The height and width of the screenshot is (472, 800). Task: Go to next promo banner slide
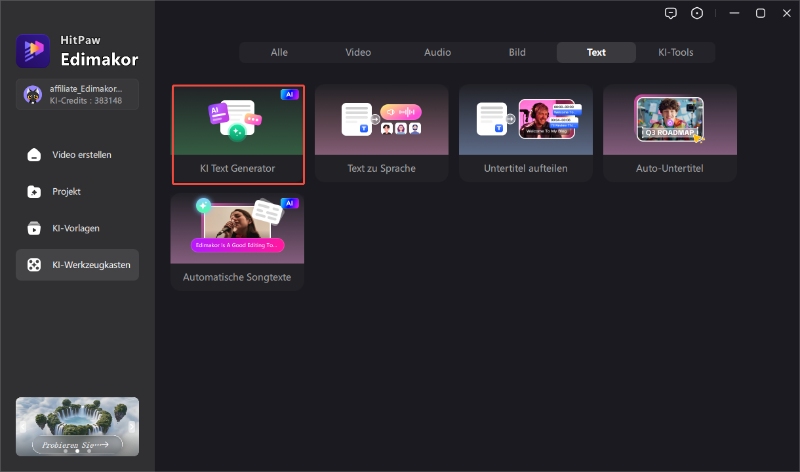[132, 427]
